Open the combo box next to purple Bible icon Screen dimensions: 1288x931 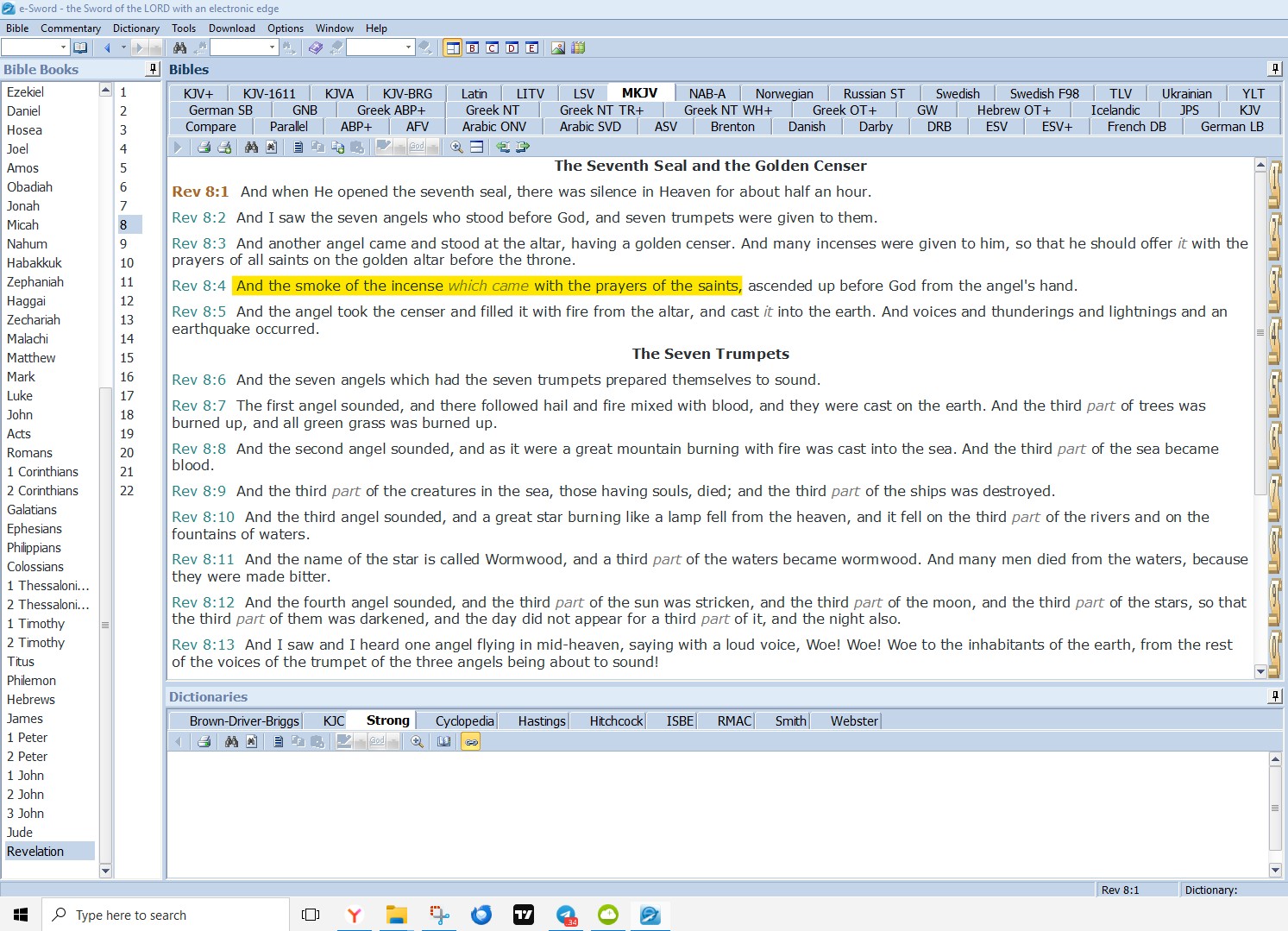point(380,47)
